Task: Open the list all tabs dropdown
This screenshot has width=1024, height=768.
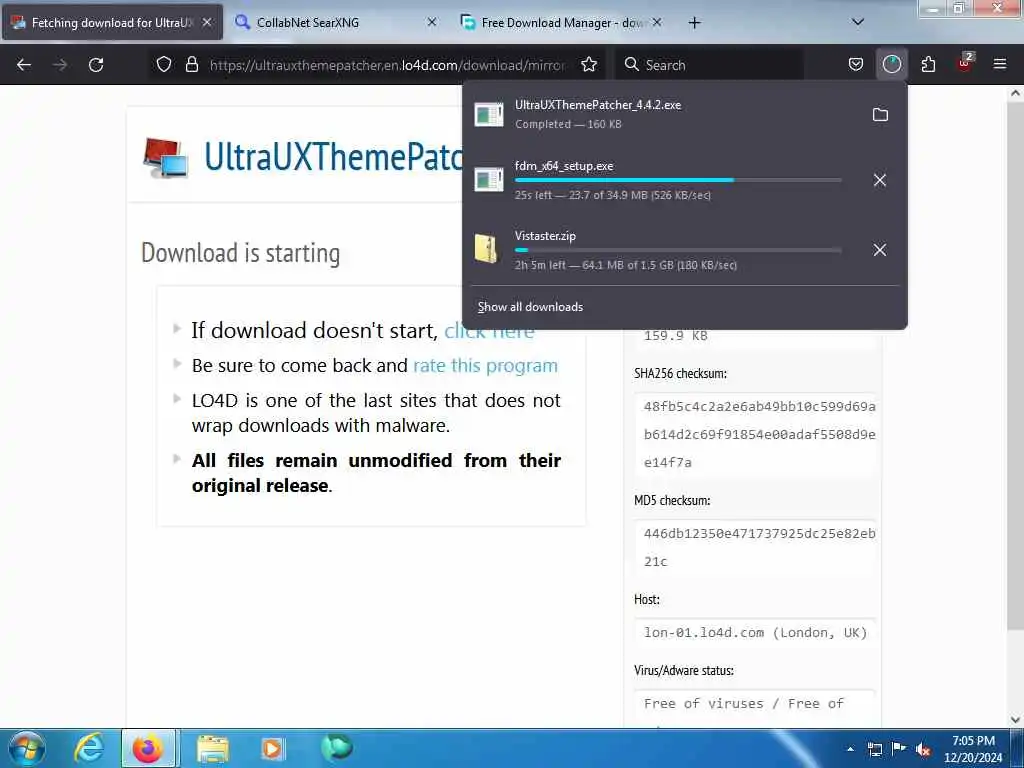Action: (x=858, y=22)
